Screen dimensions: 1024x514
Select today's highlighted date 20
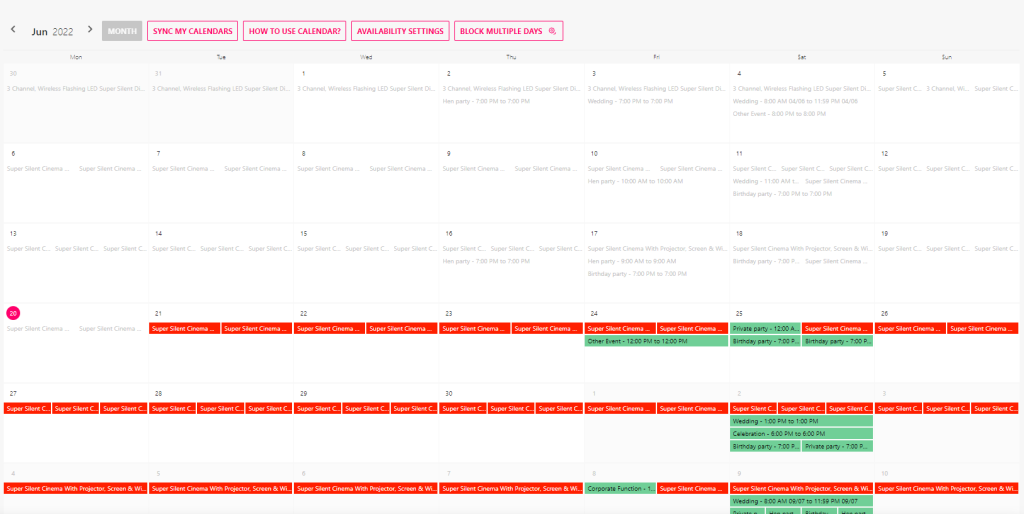tap(13, 313)
